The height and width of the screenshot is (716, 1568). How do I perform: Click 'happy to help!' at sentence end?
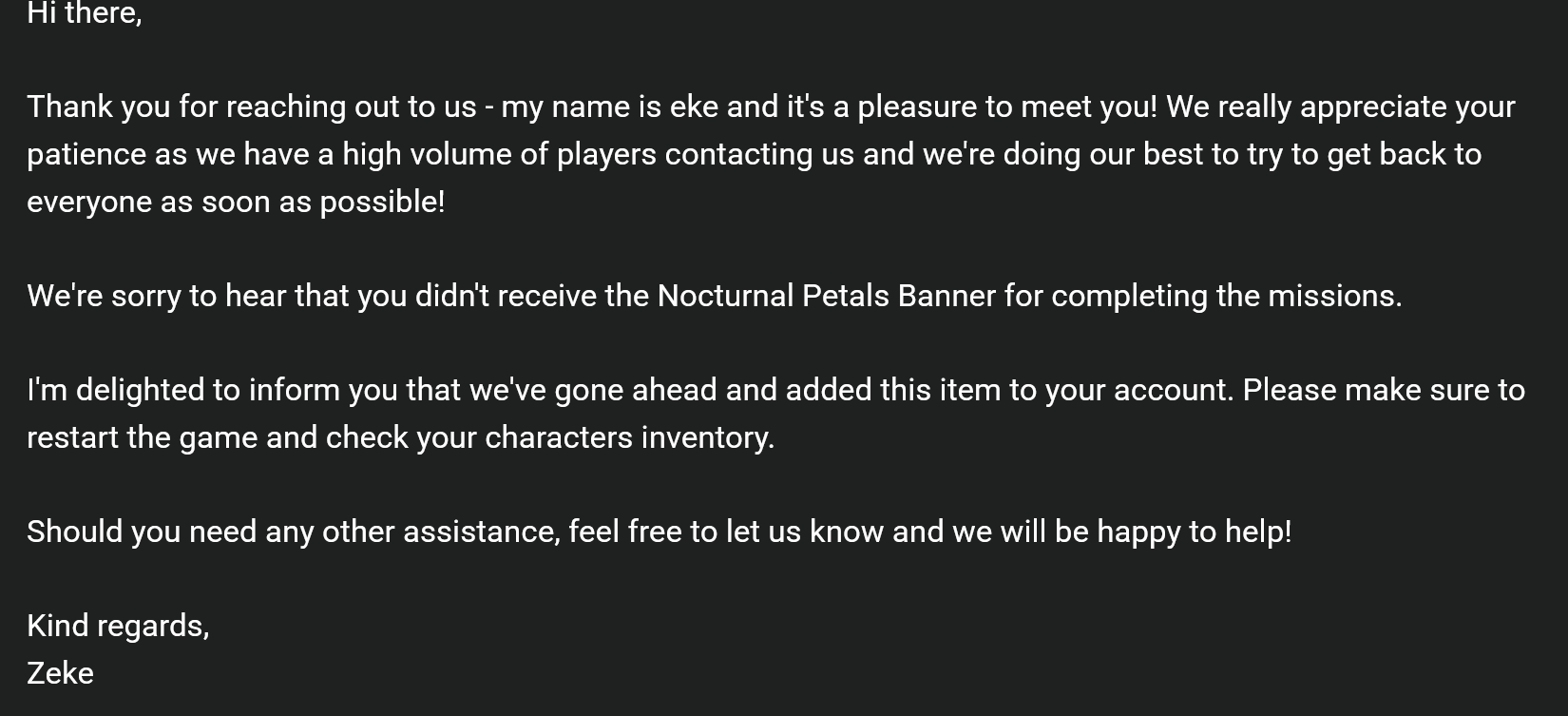(1195, 532)
